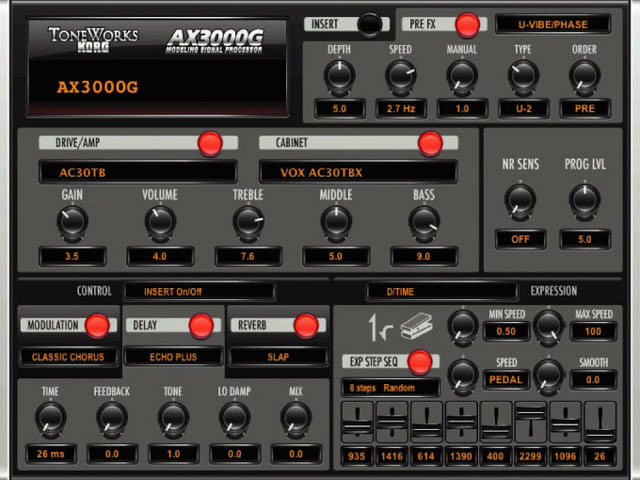Turn off the DRIVE/AMP switch

tap(210, 143)
